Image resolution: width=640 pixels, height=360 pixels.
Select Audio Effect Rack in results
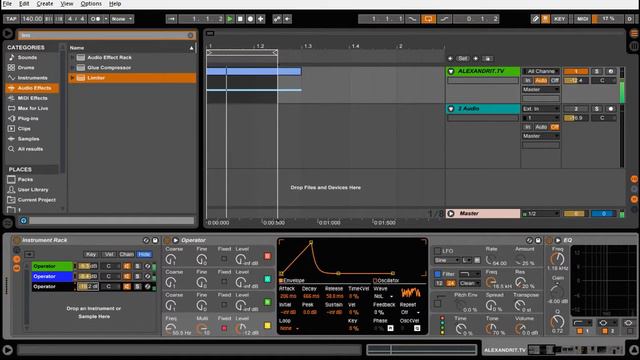pos(109,58)
